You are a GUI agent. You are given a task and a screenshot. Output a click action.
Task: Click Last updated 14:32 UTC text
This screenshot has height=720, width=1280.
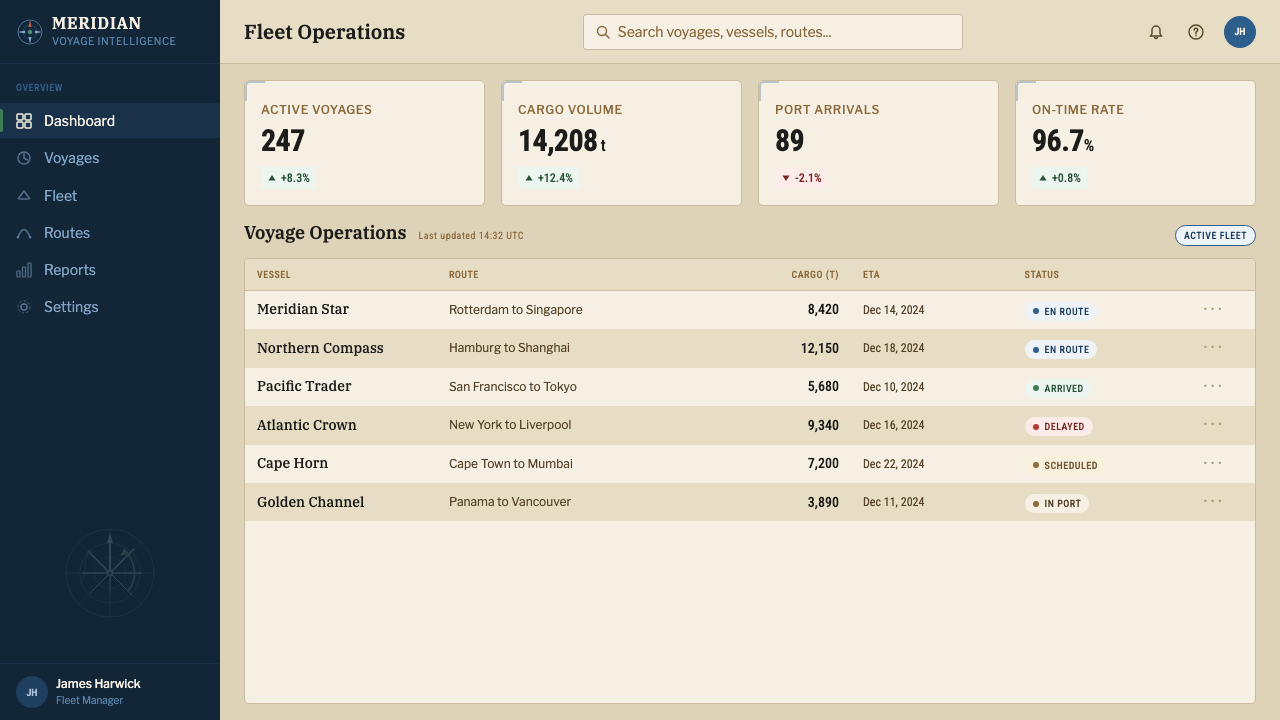point(471,236)
